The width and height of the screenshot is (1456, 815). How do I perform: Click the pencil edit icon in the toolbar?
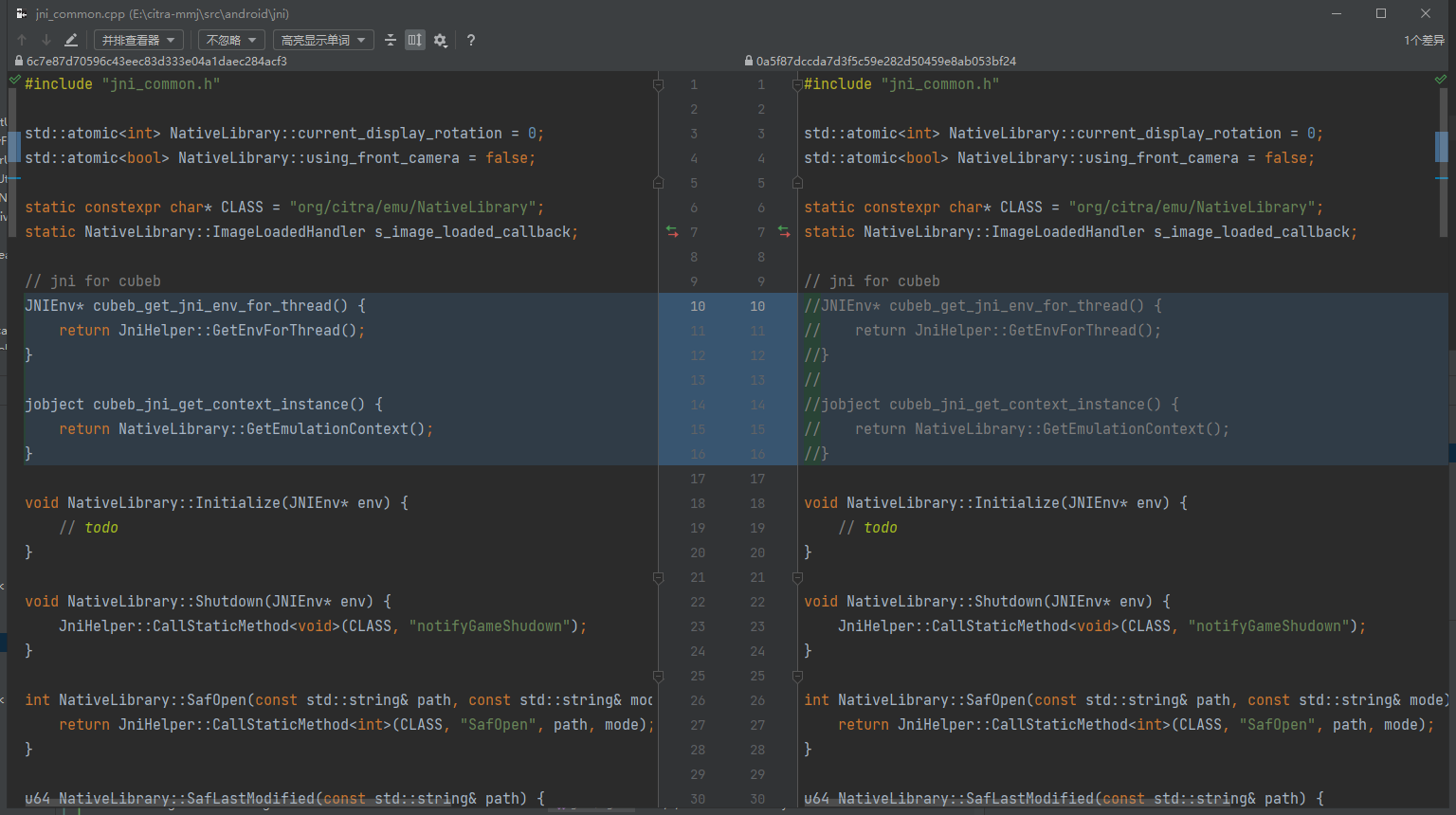pos(69,40)
